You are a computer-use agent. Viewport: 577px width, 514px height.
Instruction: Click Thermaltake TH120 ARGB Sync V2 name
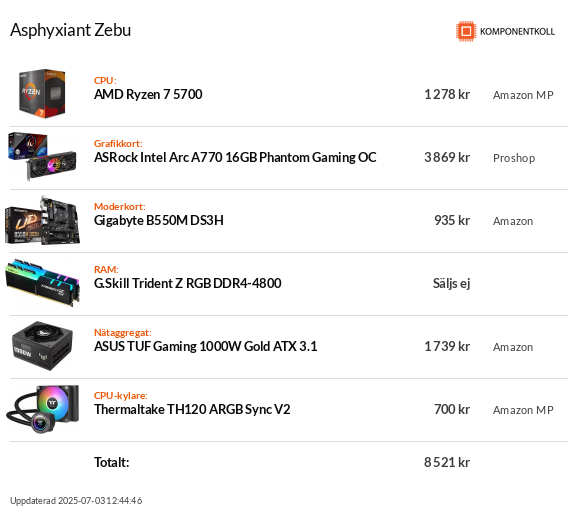[192, 410]
